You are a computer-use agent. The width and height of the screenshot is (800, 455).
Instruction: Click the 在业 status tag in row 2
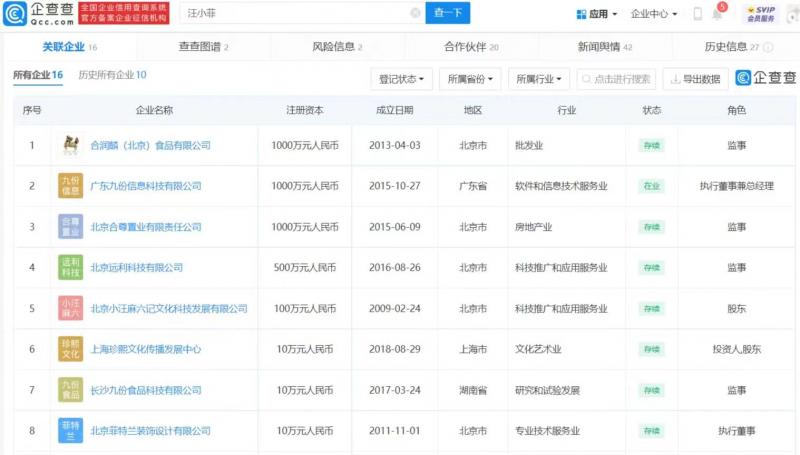pos(652,186)
